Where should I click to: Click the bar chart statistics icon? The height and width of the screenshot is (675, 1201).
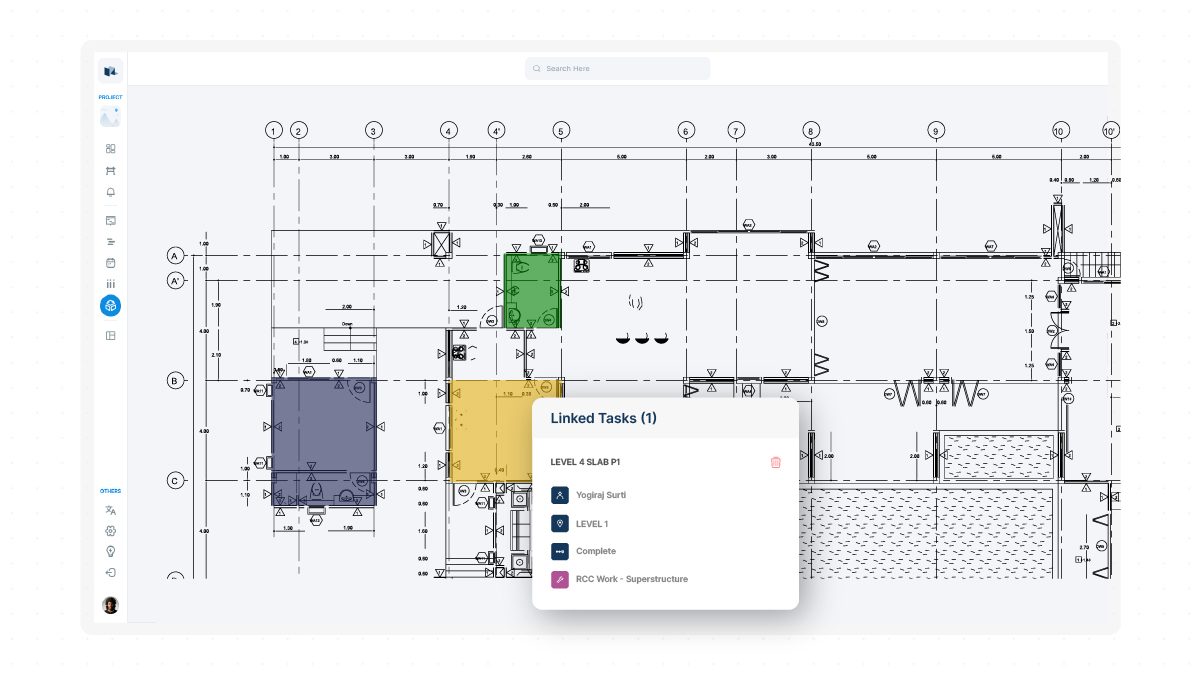coord(110,284)
